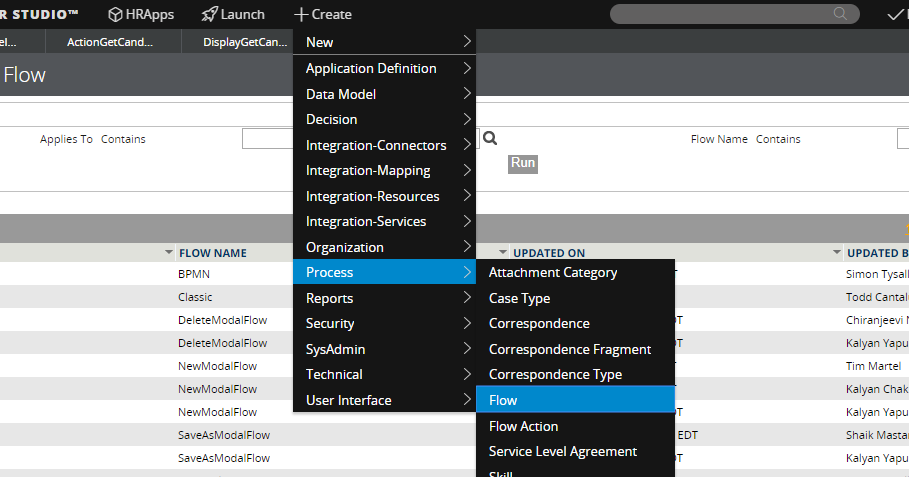Viewport: 909px width, 477px height.
Task: Open the Organization submenu
Action: click(384, 247)
